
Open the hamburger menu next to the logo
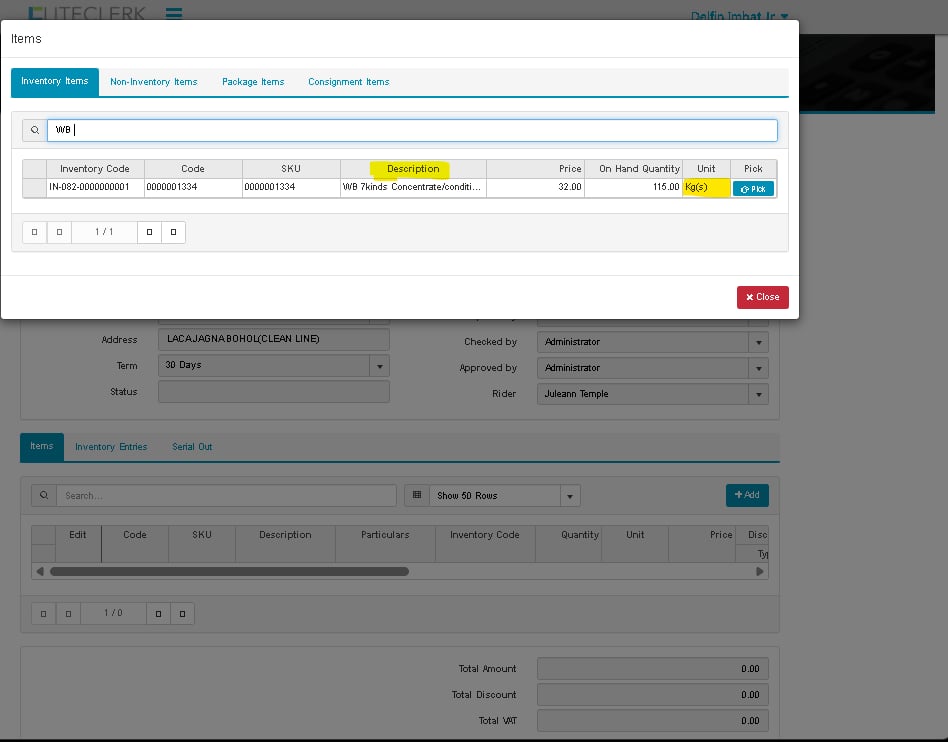(174, 14)
